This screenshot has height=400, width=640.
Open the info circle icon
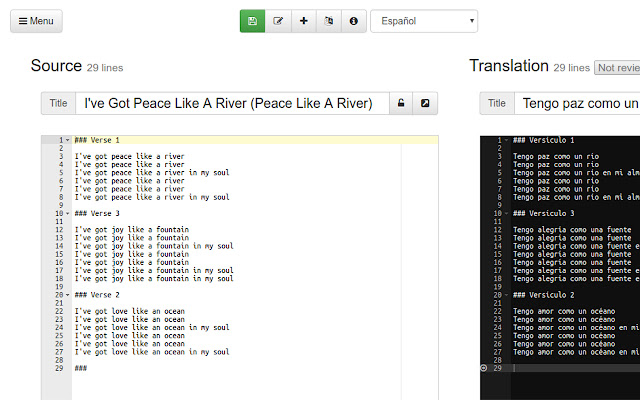tap(352, 21)
